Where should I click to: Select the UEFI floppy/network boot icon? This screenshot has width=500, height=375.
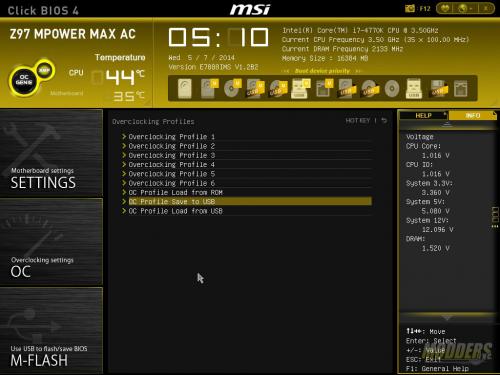click(x=324, y=89)
